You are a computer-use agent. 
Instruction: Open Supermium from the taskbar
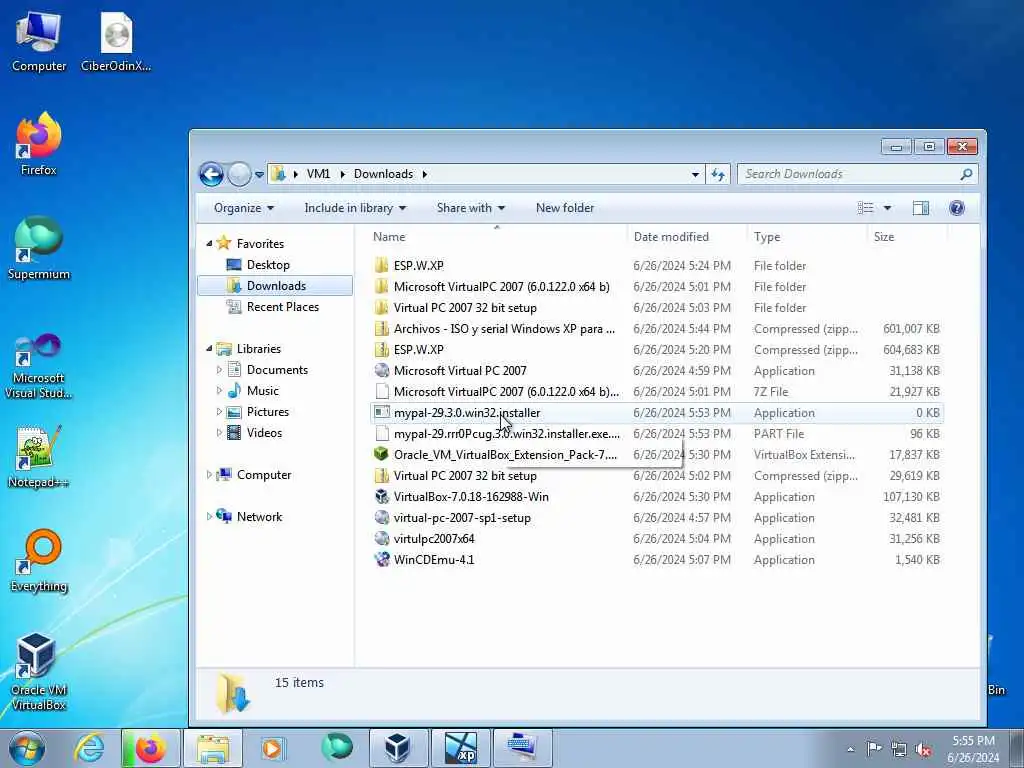(337, 748)
